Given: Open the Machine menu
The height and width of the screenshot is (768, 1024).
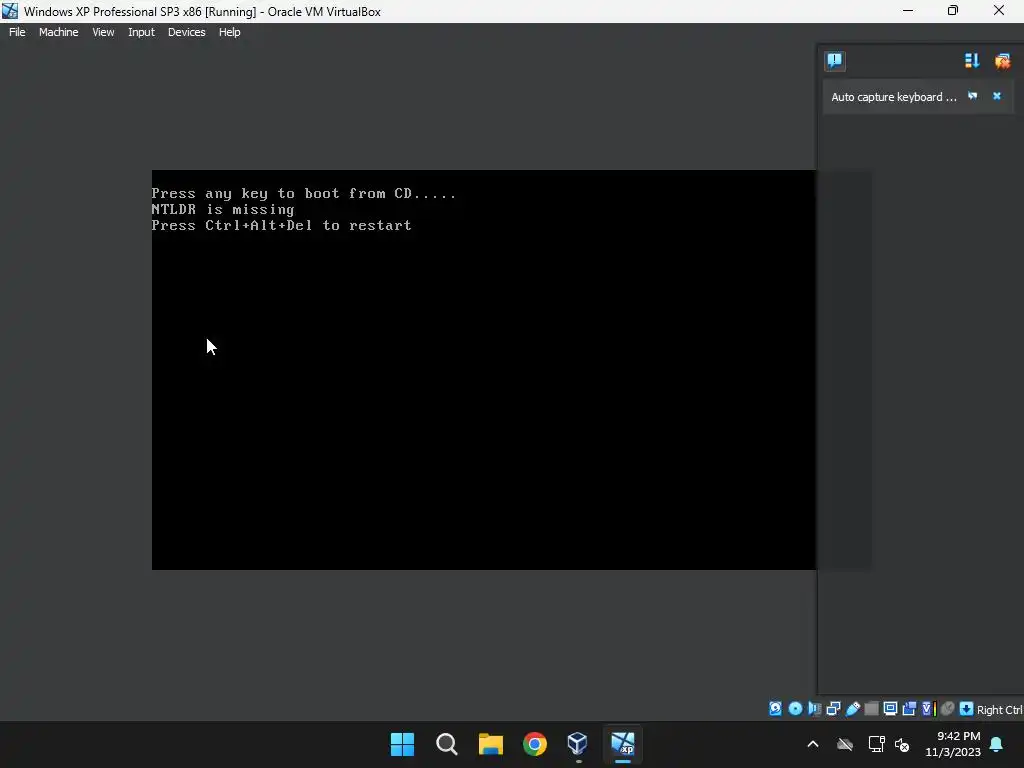Looking at the screenshot, I should (59, 32).
